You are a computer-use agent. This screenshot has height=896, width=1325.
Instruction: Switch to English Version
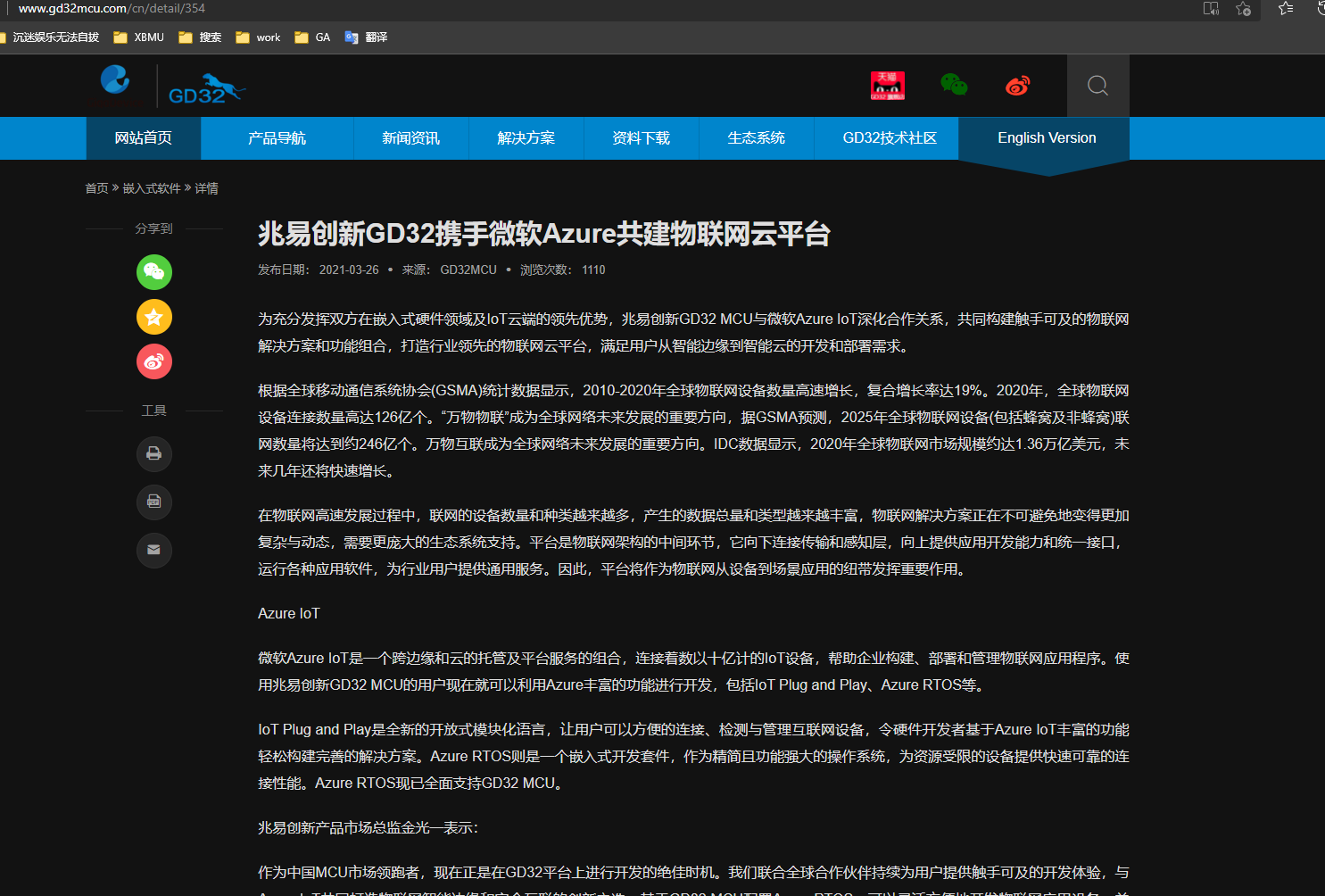(1047, 138)
